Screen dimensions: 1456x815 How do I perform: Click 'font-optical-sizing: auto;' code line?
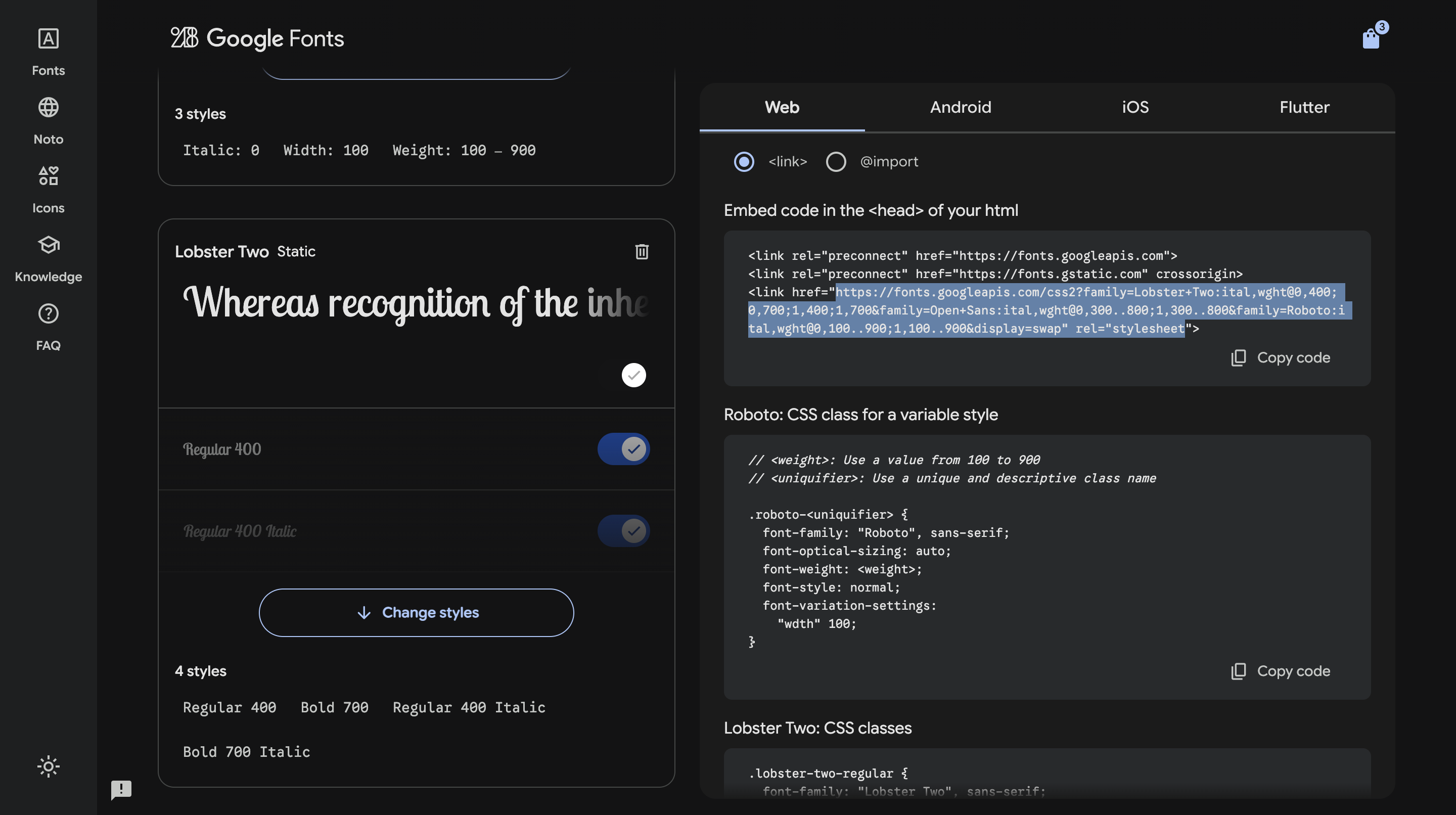pos(857,551)
